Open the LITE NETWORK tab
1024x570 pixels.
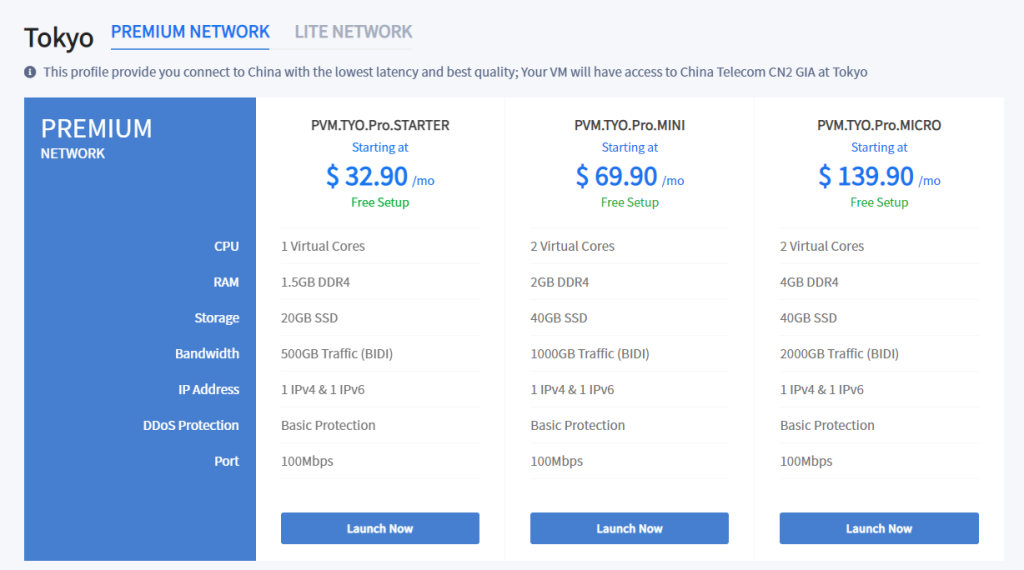tap(353, 32)
